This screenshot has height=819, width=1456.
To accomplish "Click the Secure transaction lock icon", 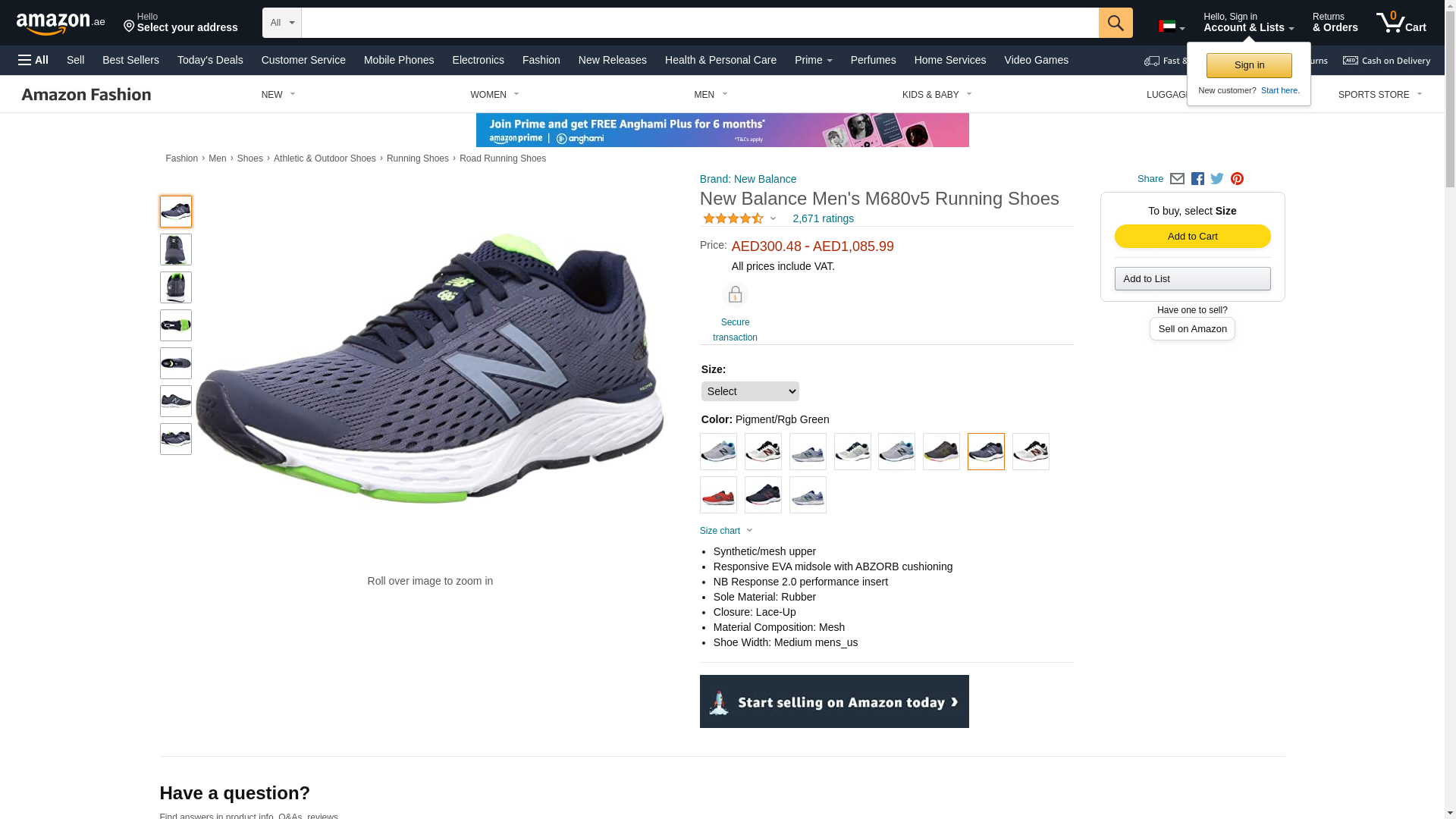I will pyautogui.click(x=735, y=295).
